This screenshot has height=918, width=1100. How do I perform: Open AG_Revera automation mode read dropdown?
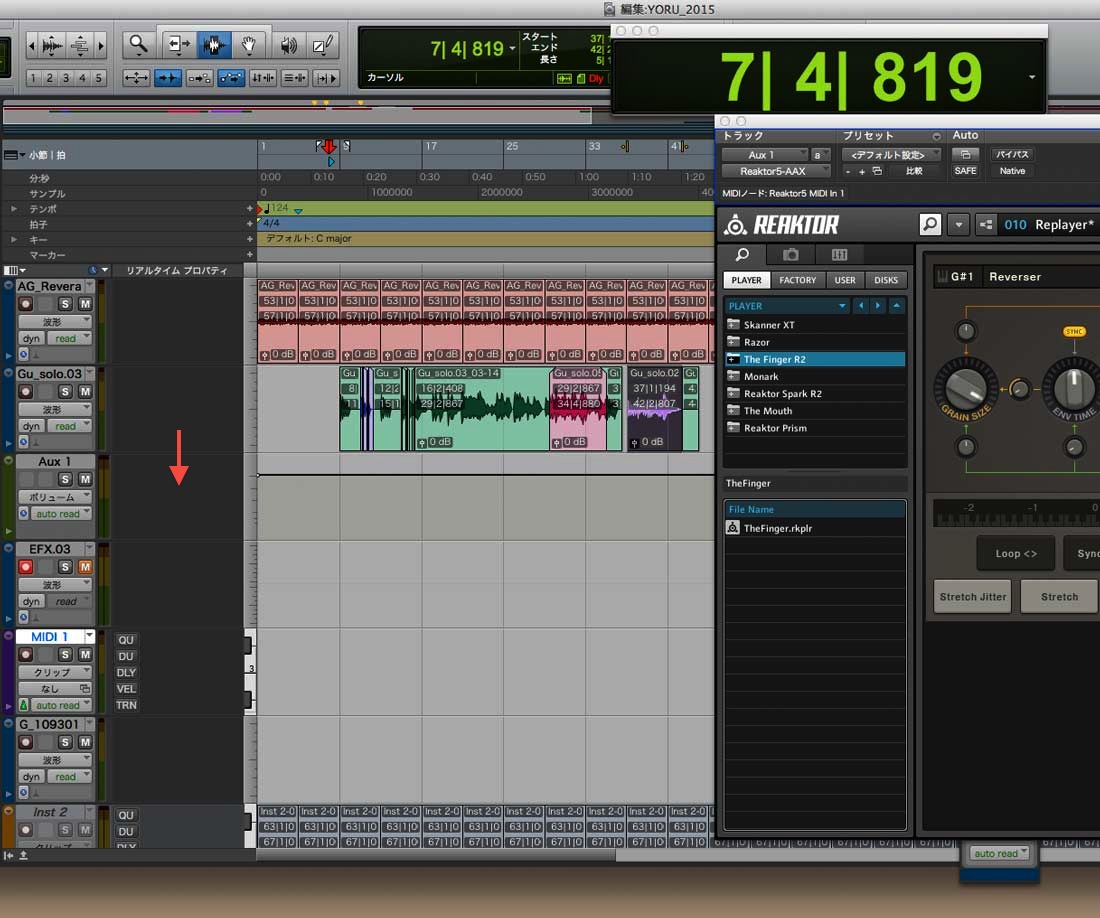pyautogui.click(x=69, y=338)
